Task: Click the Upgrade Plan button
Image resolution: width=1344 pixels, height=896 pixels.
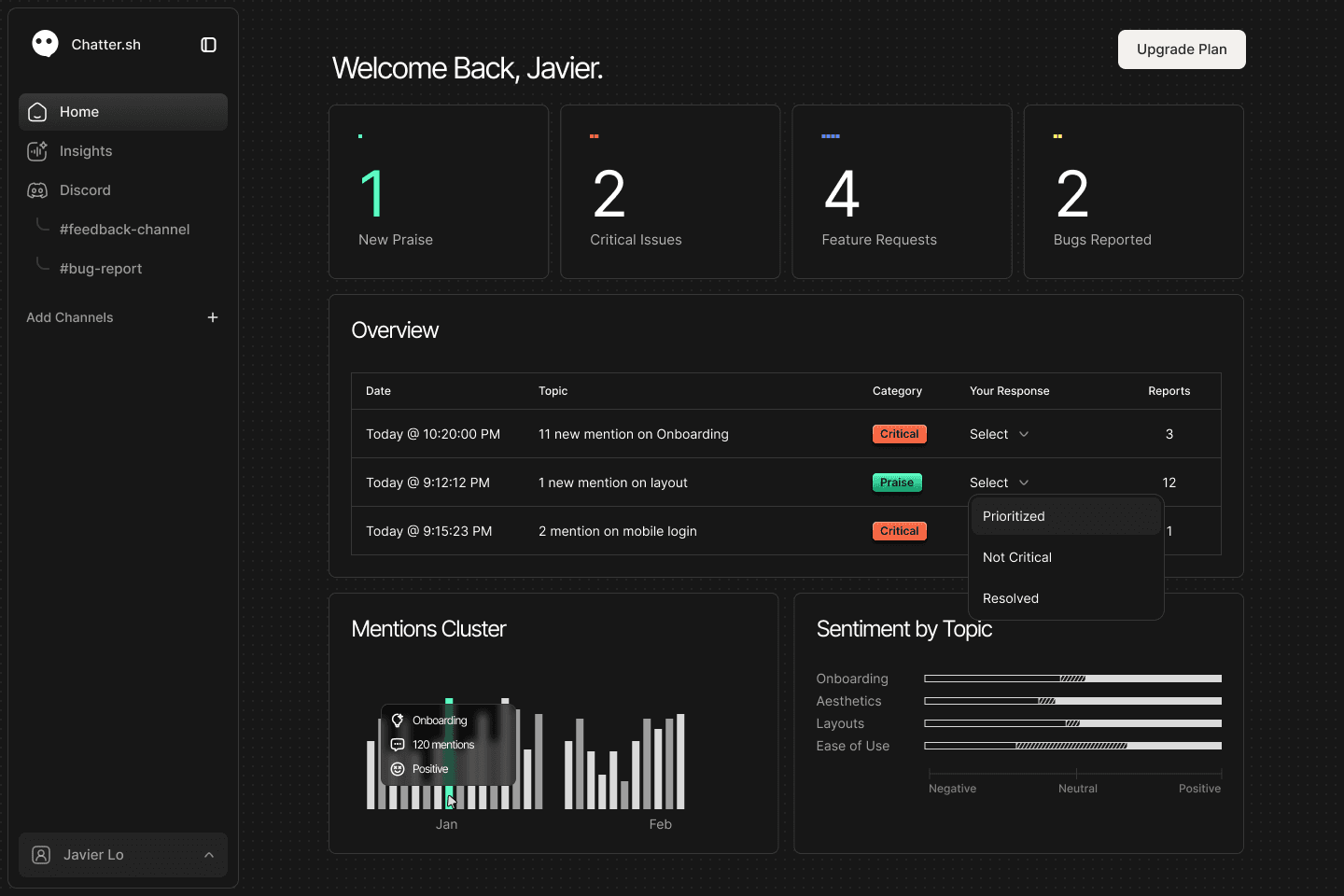Action: [1182, 49]
